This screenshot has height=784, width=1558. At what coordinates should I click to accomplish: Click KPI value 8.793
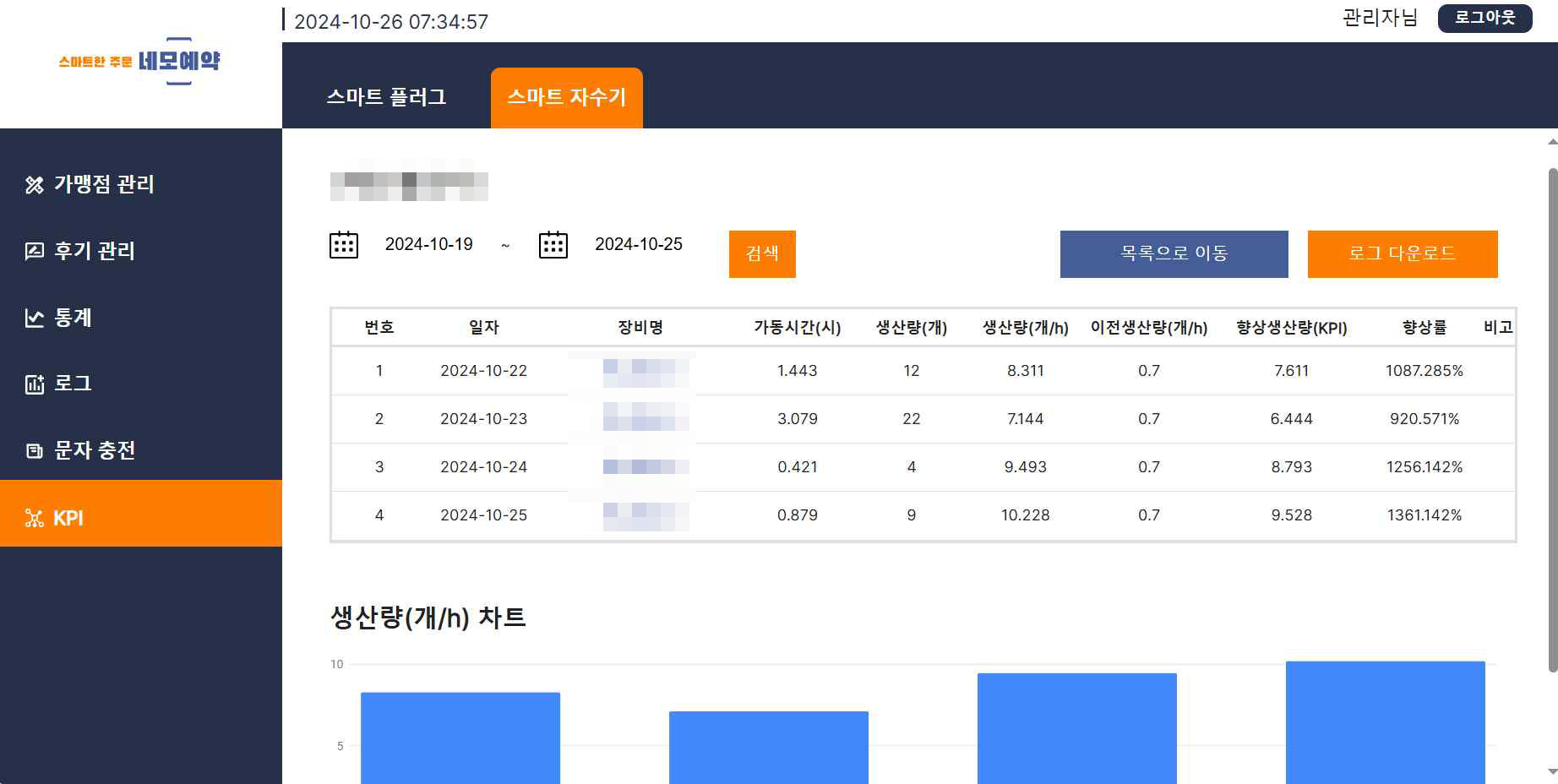coord(1292,467)
